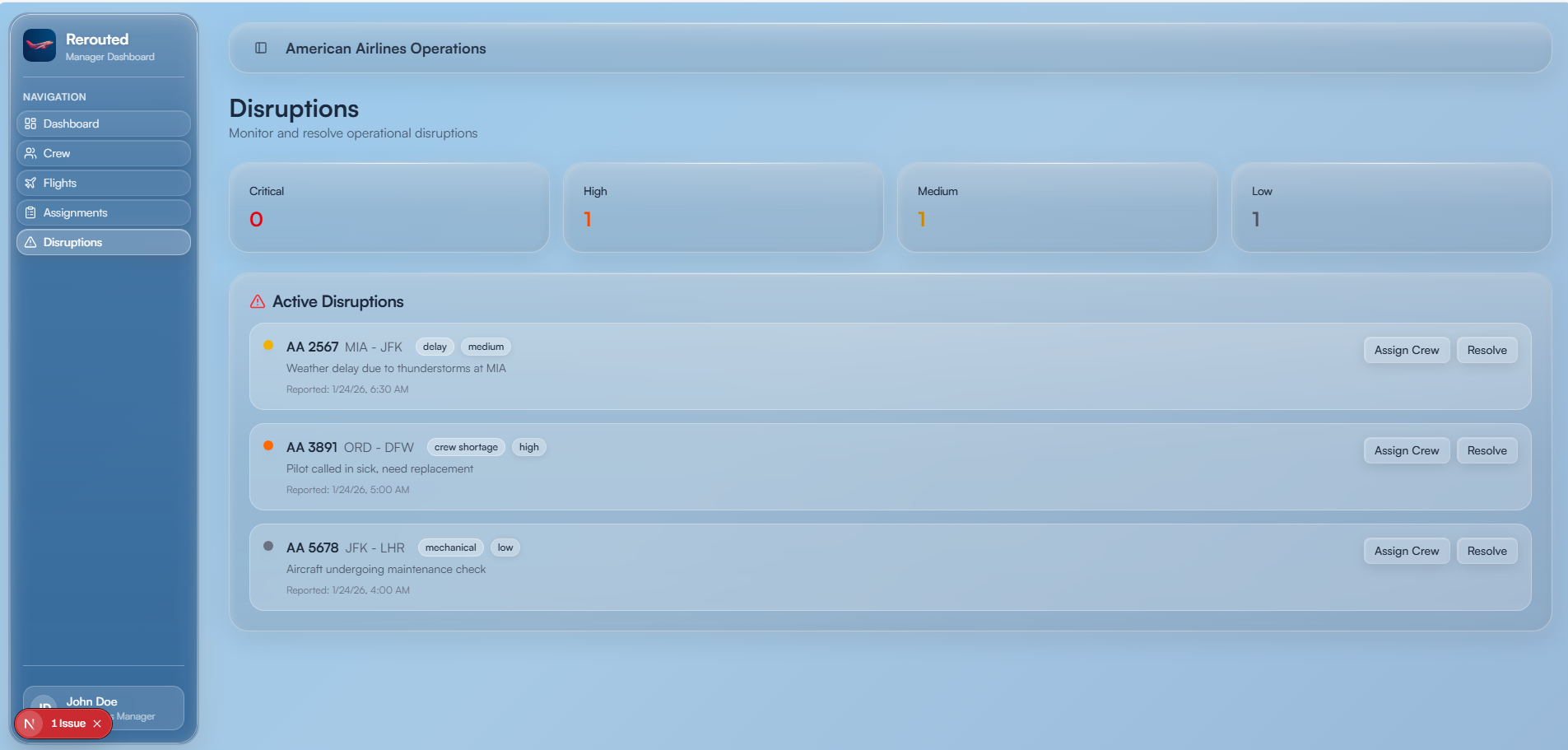Open the Dashboard navigation item
This screenshot has height=750, width=1568.
click(104, 123)
